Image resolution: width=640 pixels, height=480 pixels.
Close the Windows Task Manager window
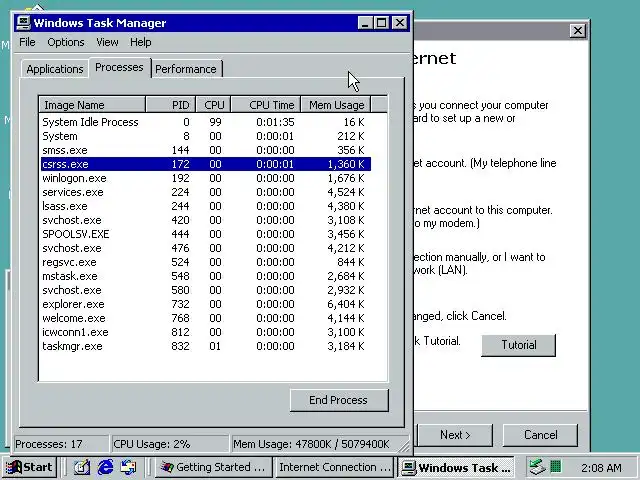[x=400, y=23]
